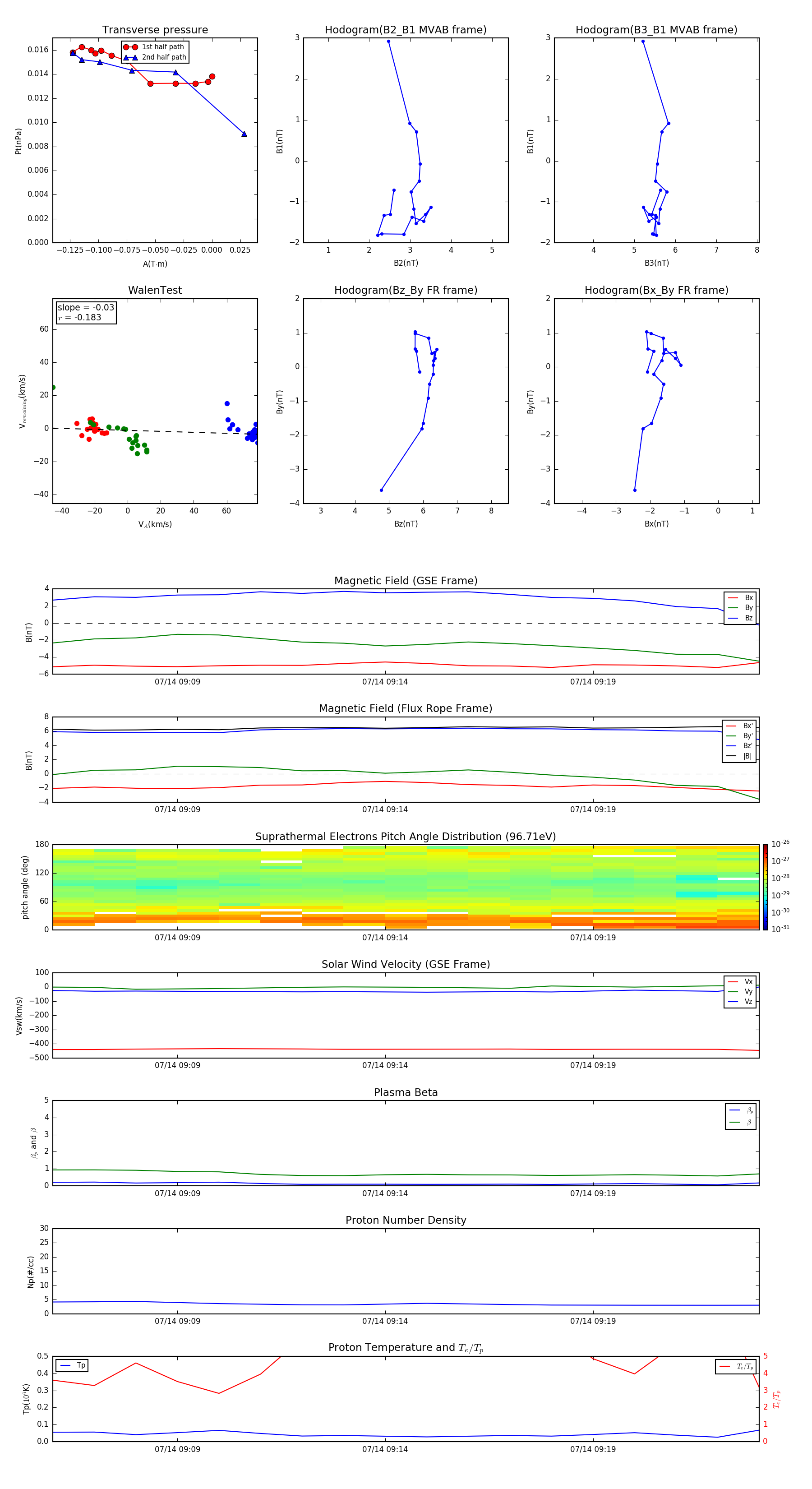Click the |B| entry in Flux Rope legend
The height and width of the screenshot is (1489, 812).
tap(740, 756)
